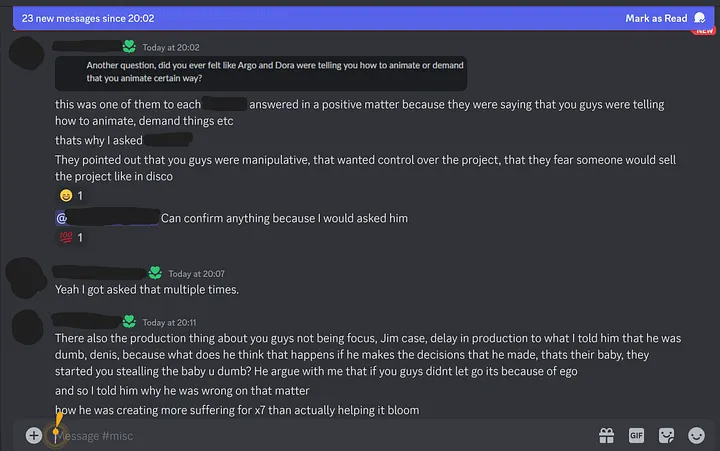Click the avatar of 20:11 message author
Image resolution: width=720 pixels, height=451 pixels.
tap(30, 330)
